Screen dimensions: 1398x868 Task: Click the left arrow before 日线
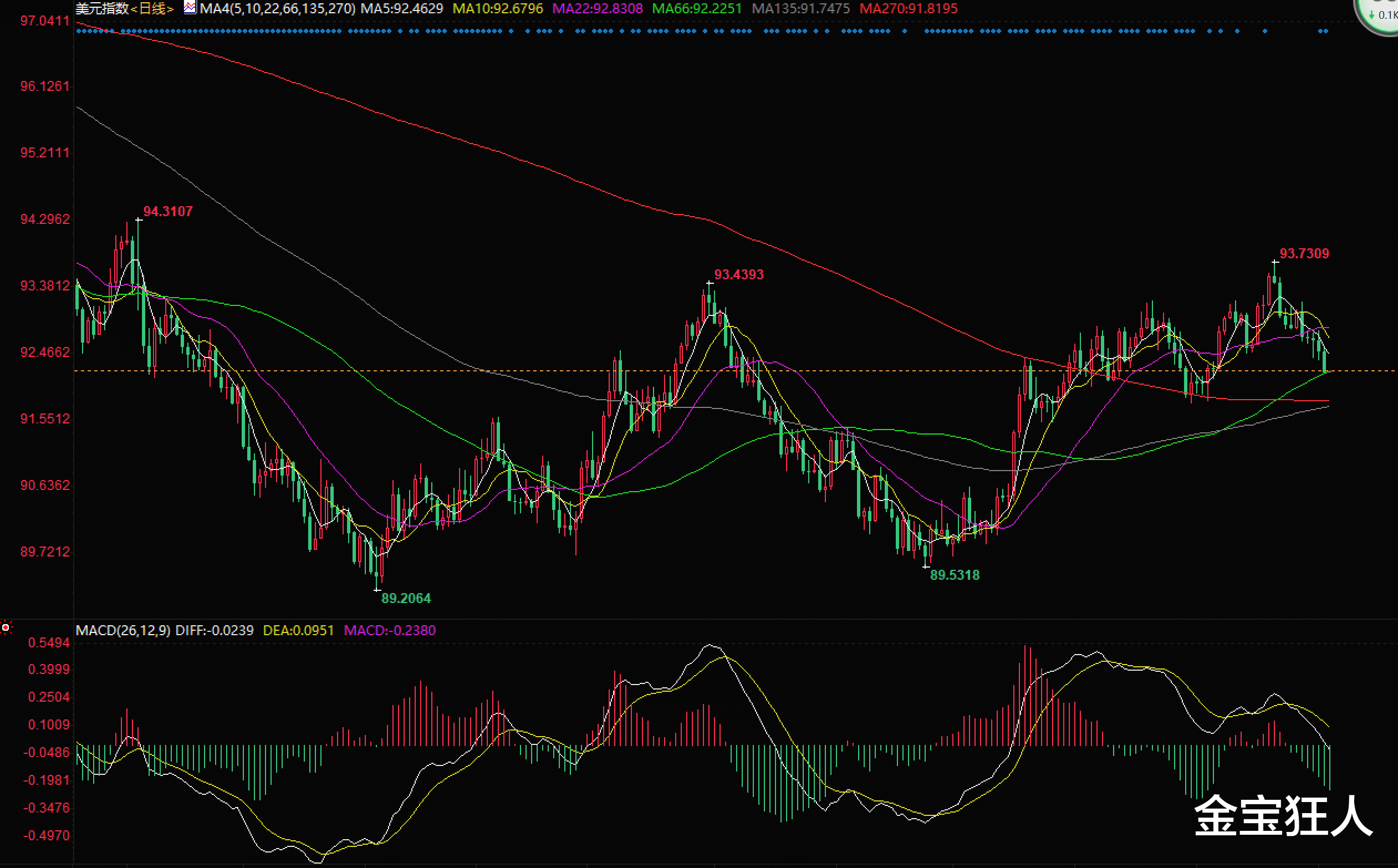point(134,9)
